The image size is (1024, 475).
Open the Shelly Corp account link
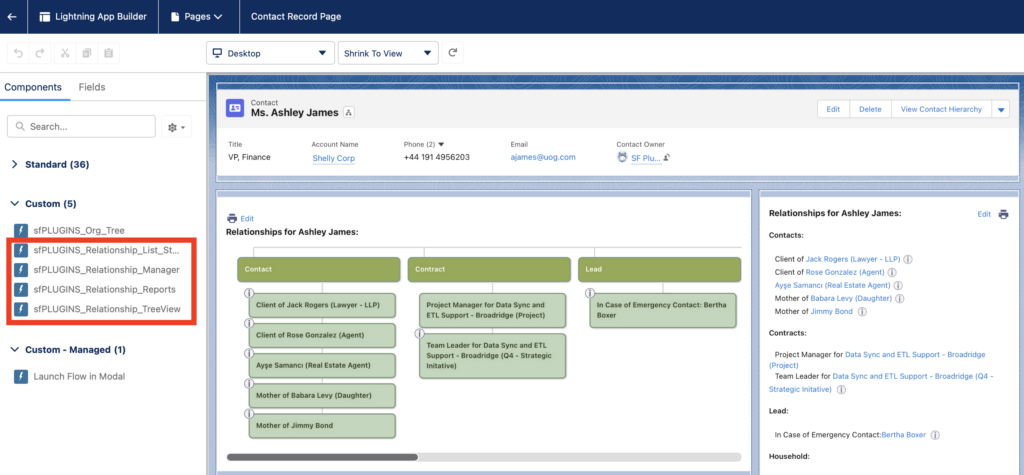pyautogui.click(x=333, y=158)
